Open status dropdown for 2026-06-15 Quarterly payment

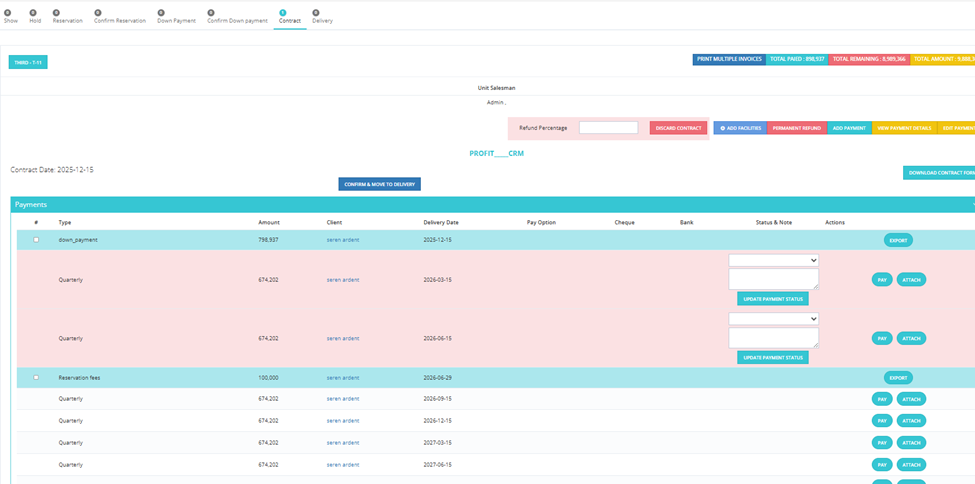(774, 319)
